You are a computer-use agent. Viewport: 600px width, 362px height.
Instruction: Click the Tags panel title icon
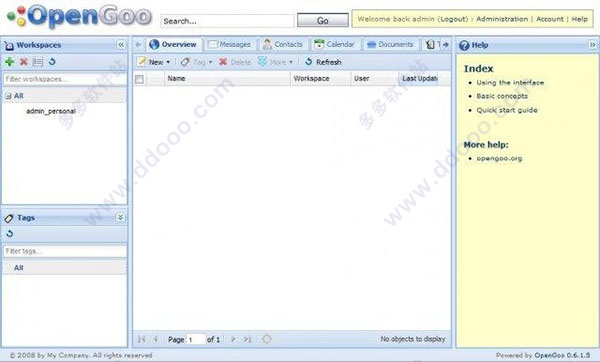pos(9,218)
